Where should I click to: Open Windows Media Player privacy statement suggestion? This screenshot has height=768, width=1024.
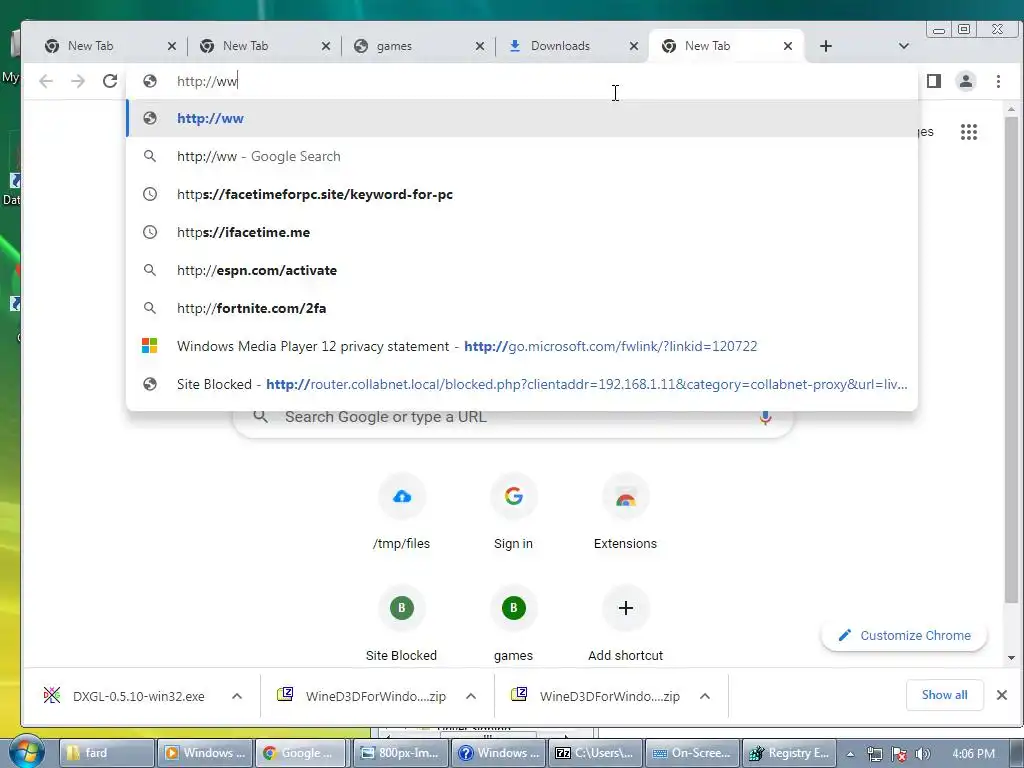click(x=522, y=345)
